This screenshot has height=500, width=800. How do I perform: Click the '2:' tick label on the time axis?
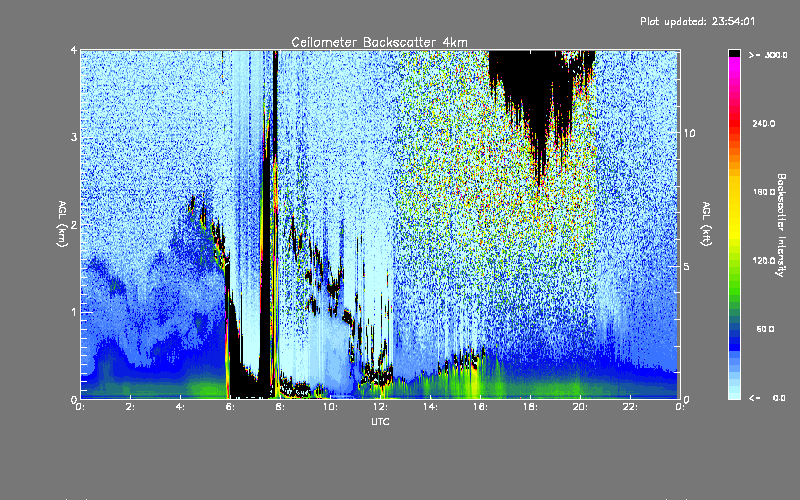pyautogui.click(x=130, y=407)
